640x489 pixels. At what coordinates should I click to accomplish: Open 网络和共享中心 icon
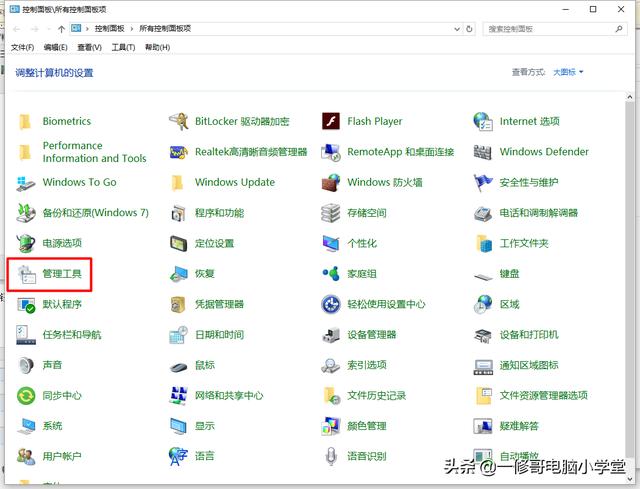(178, 396)
